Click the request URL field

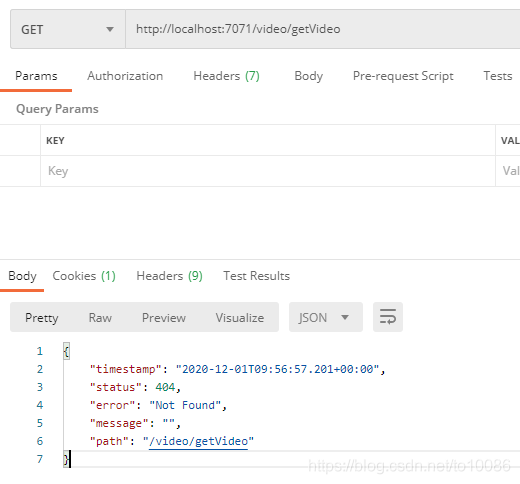tap(323, 29)
